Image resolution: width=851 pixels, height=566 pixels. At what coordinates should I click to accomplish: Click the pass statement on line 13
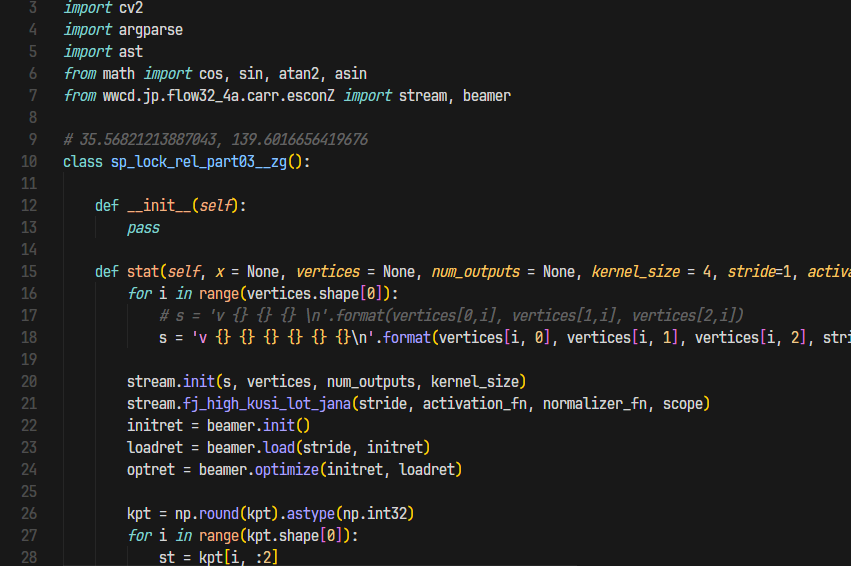tap(143, 227)
